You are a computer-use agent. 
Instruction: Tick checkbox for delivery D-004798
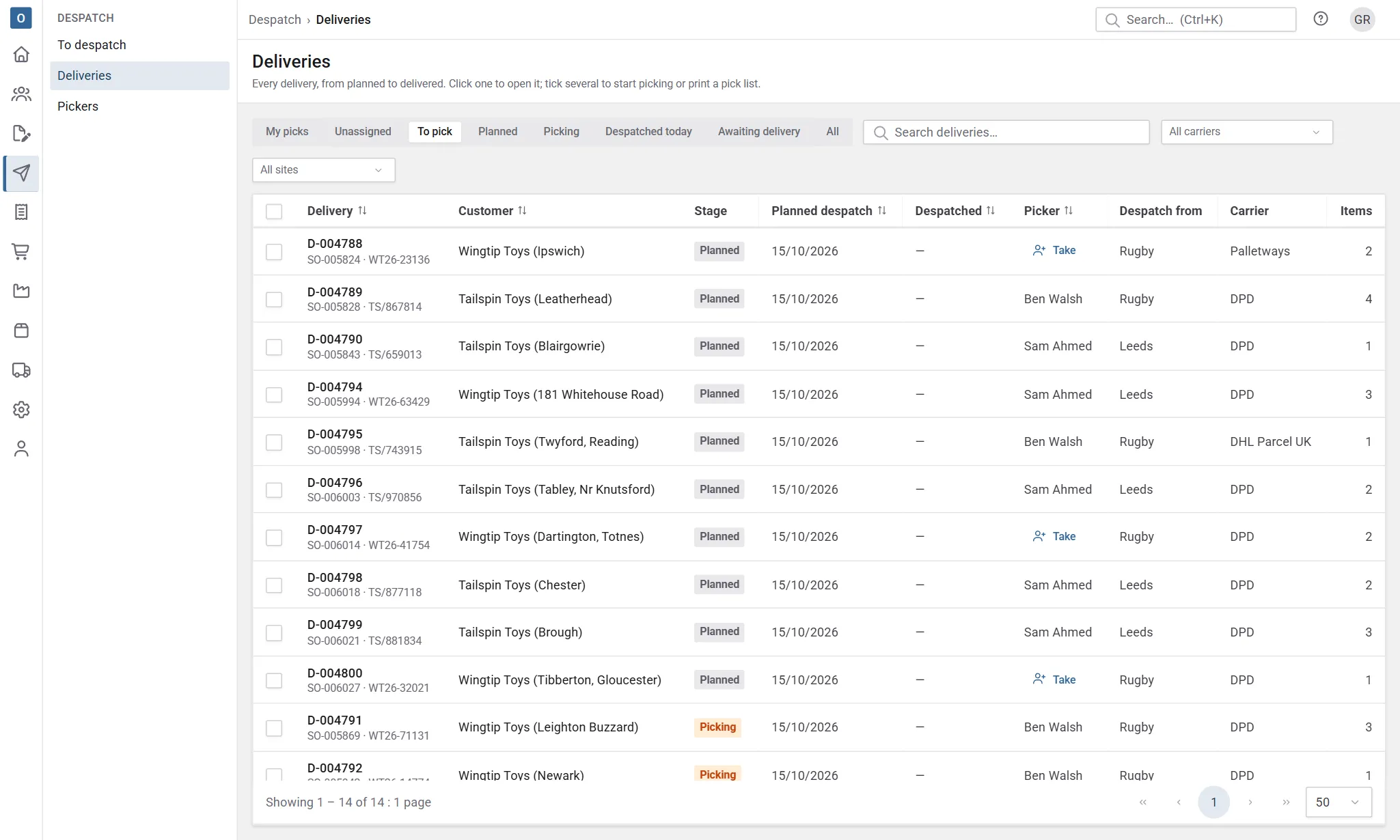[x=274, y=585]
